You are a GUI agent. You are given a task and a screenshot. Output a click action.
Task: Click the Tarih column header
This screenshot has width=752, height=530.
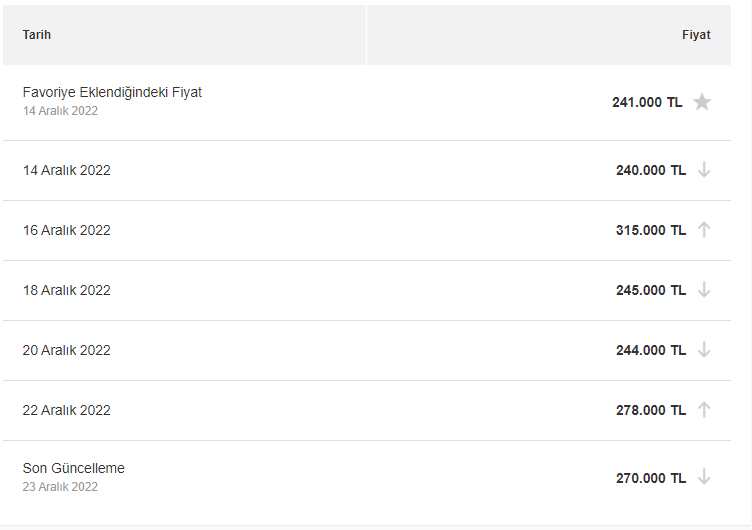point(36,35)
